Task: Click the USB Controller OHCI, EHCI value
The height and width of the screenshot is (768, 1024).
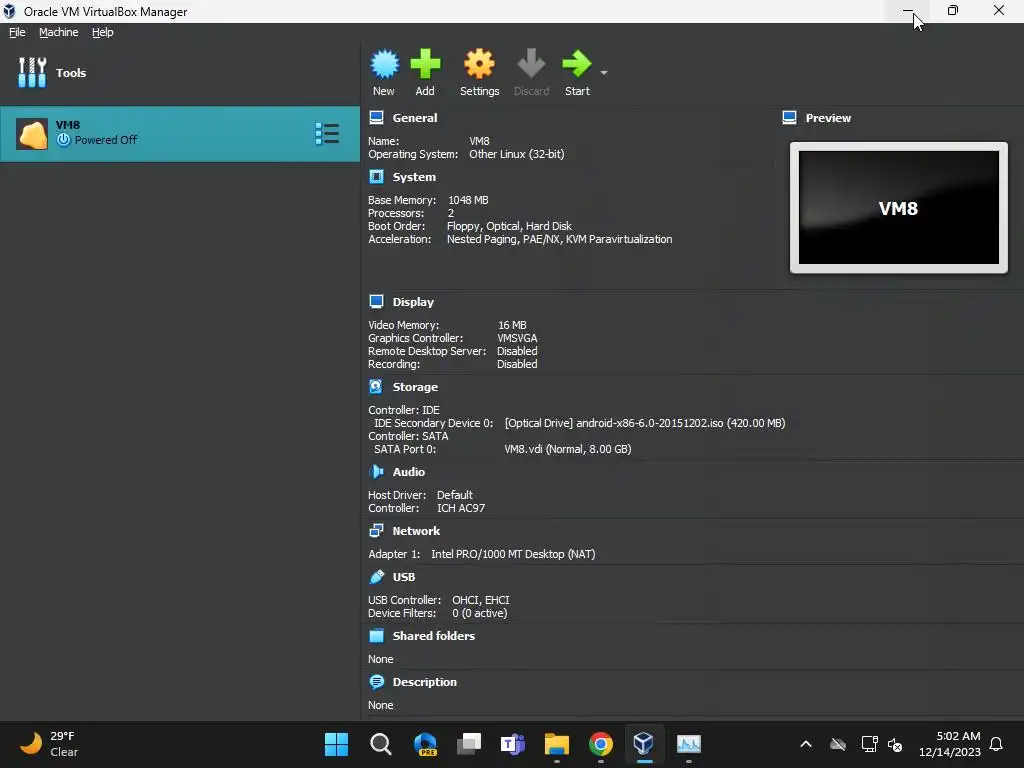Action: [x=481, y=600]
